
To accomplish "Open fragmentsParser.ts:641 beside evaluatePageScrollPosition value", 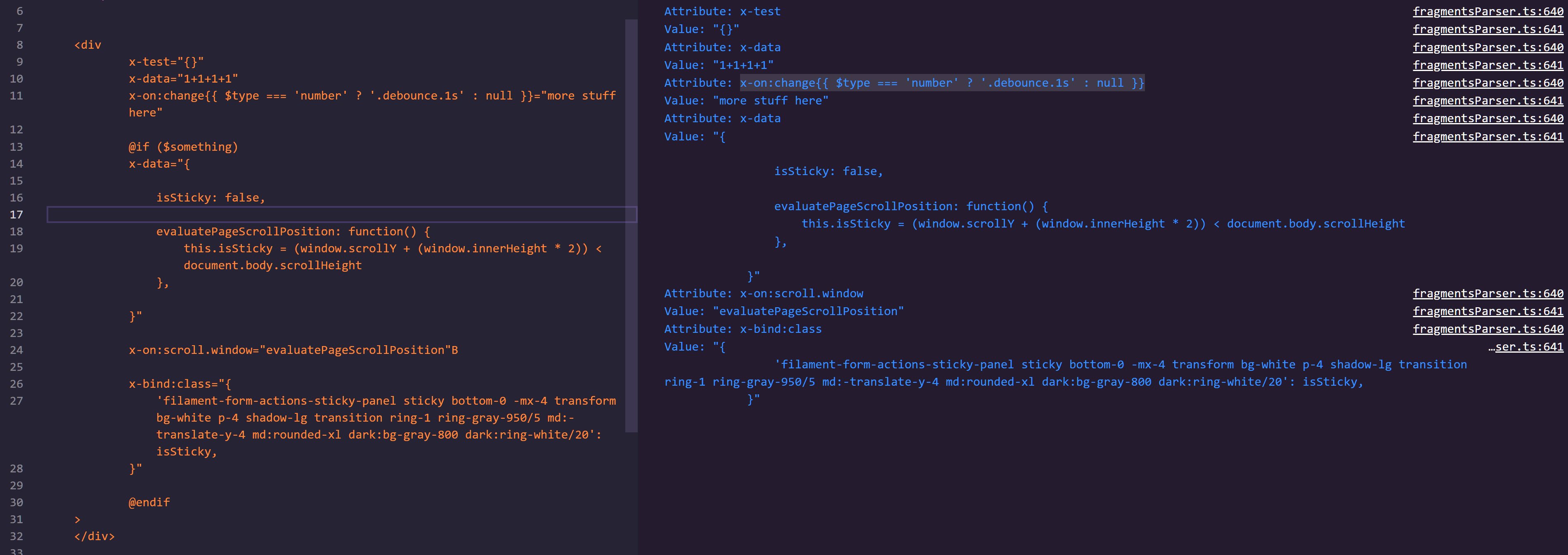I will pos(1487,311).
